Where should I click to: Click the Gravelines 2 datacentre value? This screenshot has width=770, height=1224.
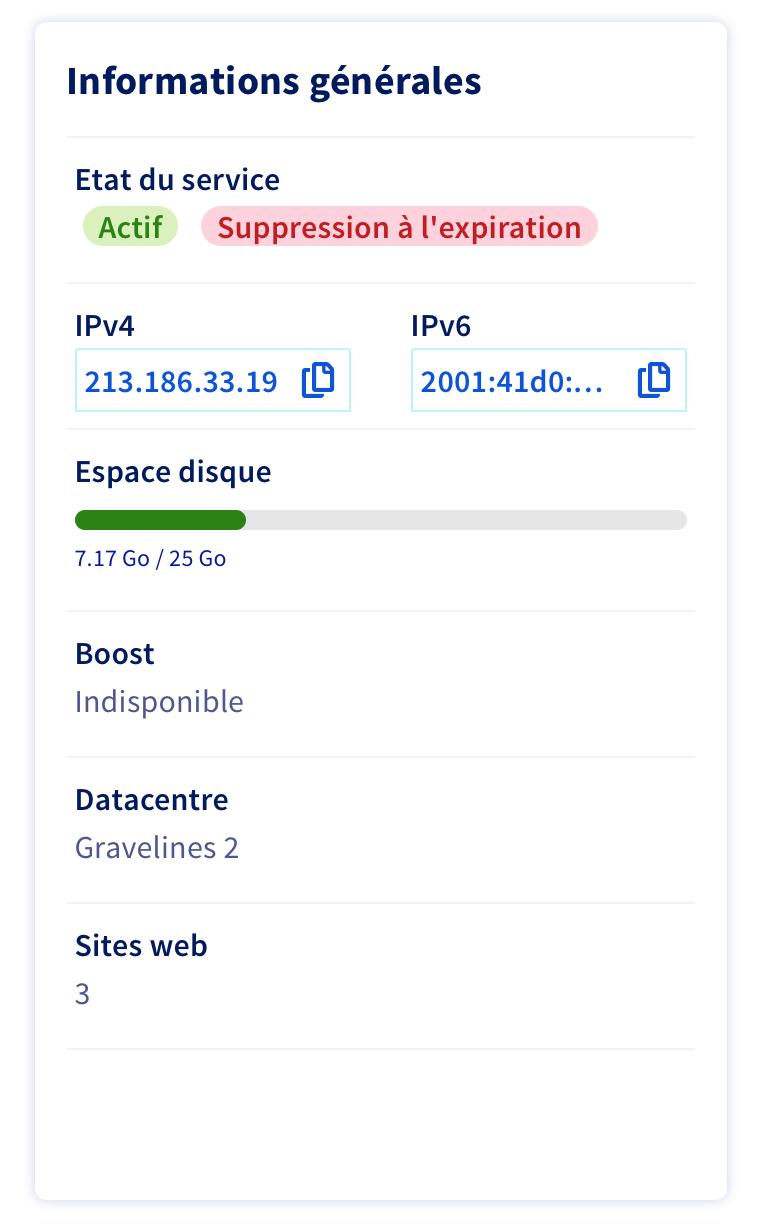coord(157,848)
